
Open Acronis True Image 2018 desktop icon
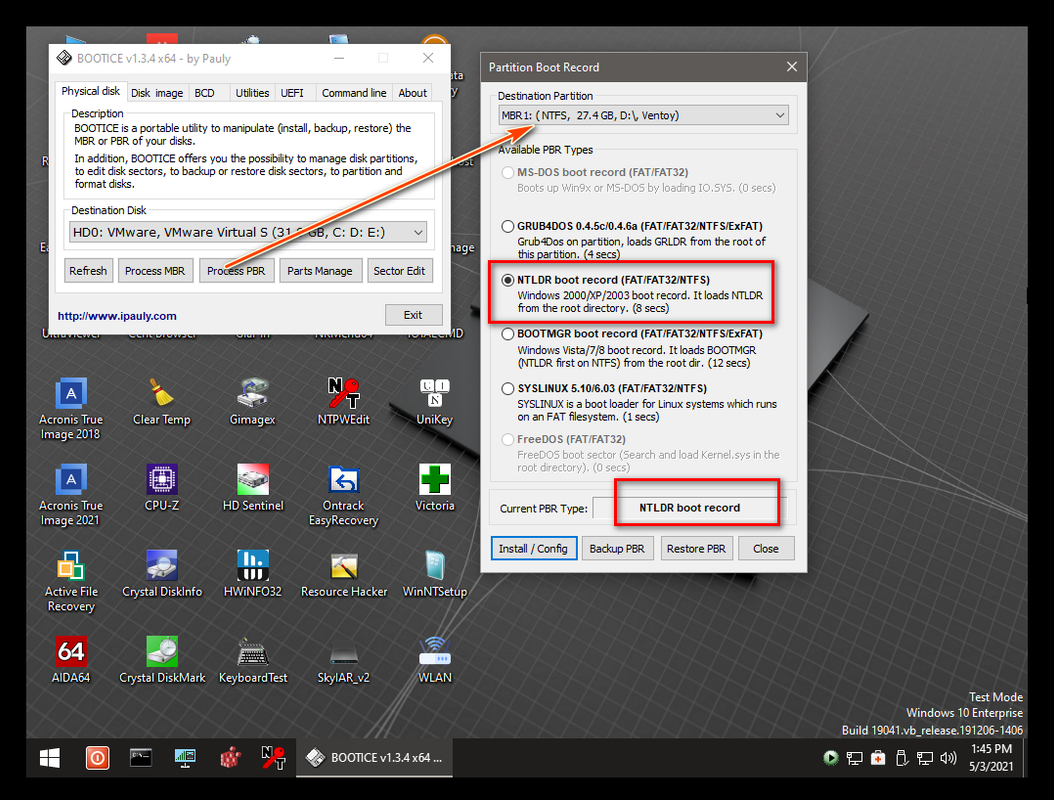click(x=71, y=409)
